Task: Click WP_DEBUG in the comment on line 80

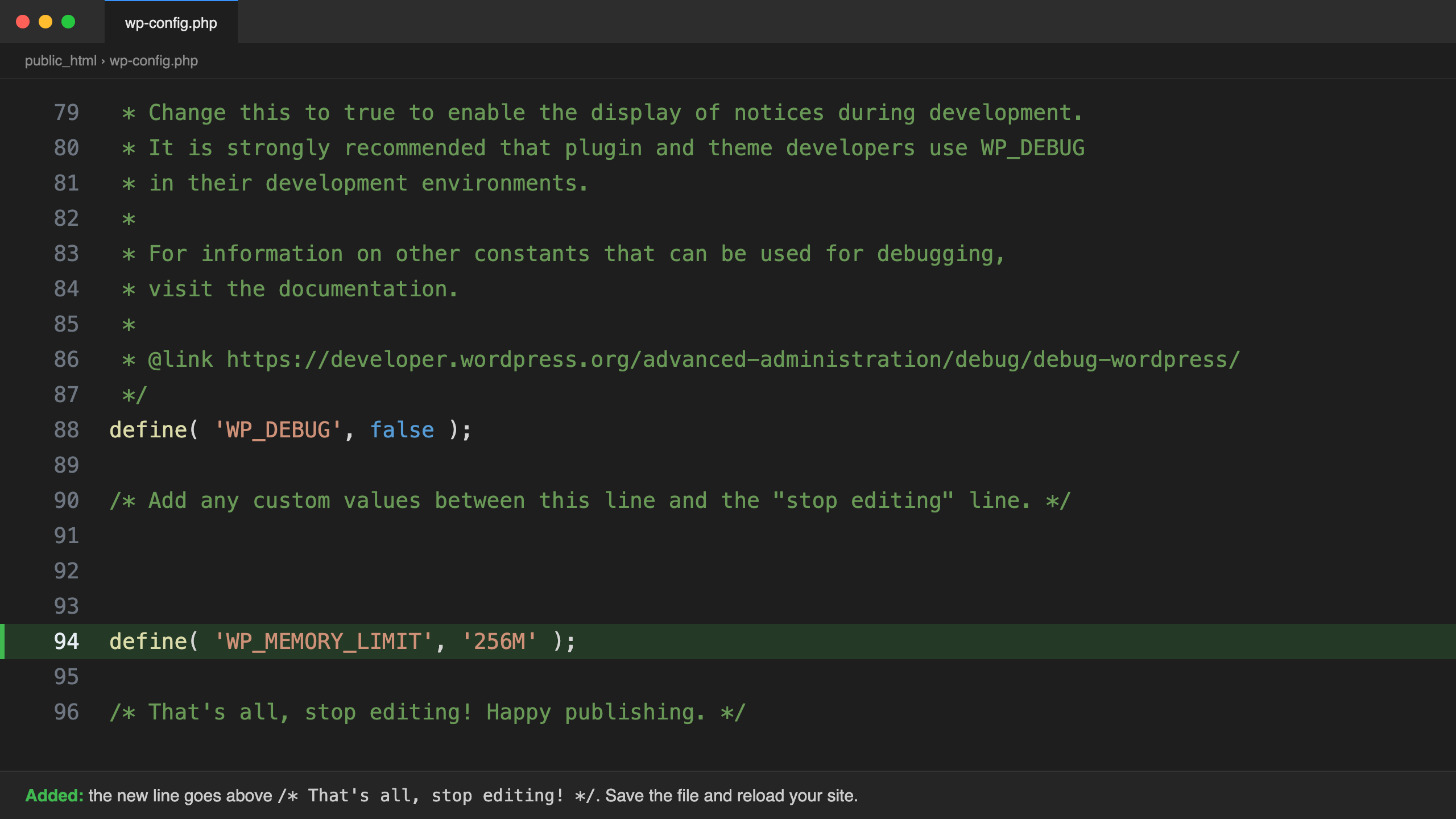Action: pos(1033,148)
